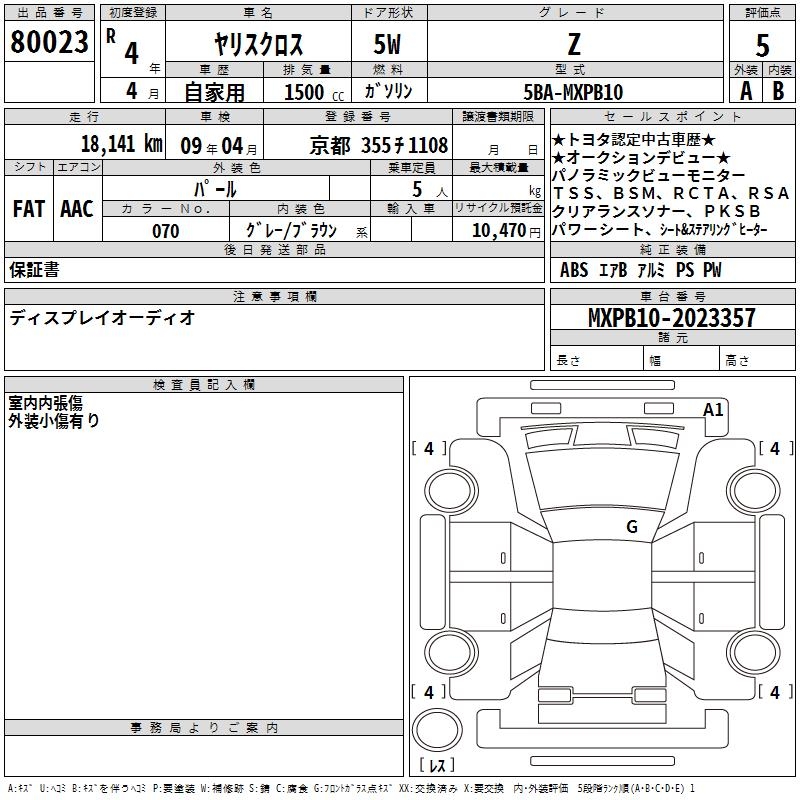Click the PW equipment label
The width and height of the screenshot is (800, 800).
coord(712,270)
